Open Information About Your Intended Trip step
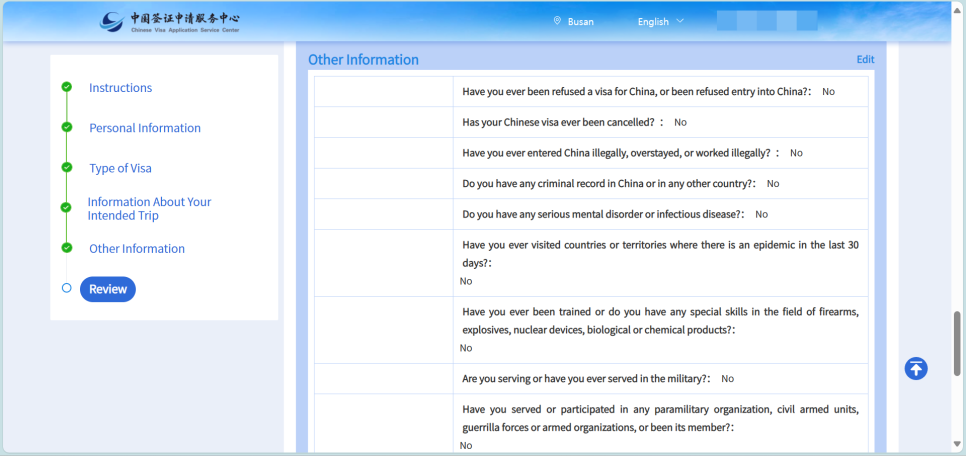966x456 pixels. click(x=149, y=209)
